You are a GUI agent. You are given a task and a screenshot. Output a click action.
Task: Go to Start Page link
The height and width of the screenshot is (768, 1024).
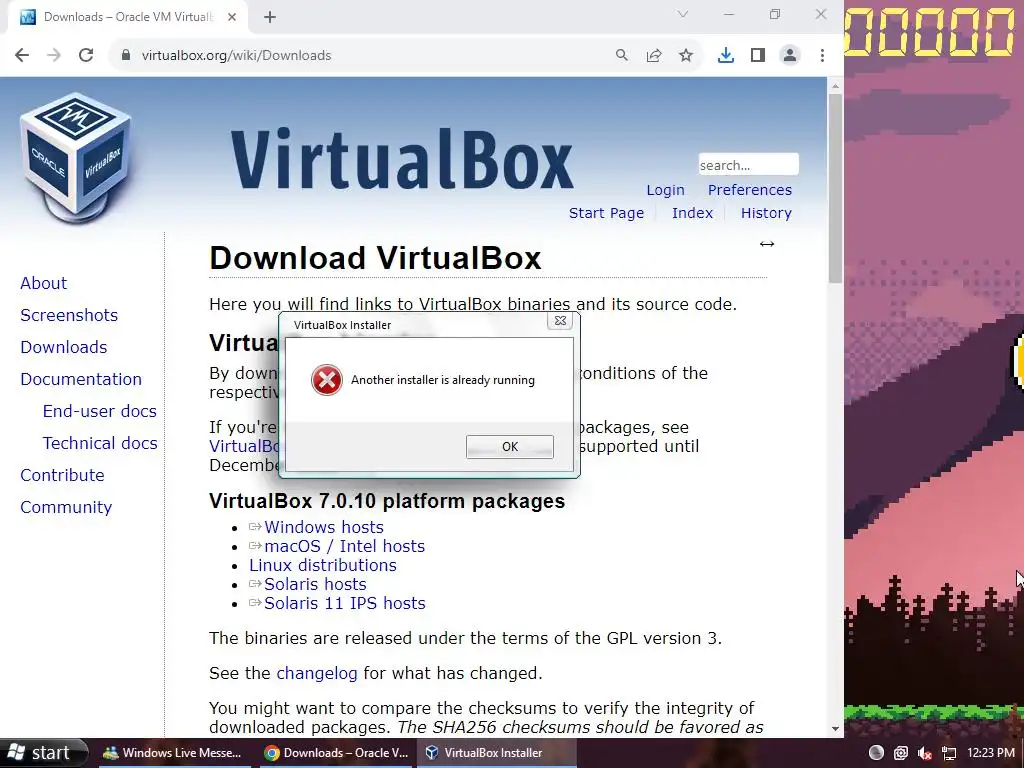[606, 213]
